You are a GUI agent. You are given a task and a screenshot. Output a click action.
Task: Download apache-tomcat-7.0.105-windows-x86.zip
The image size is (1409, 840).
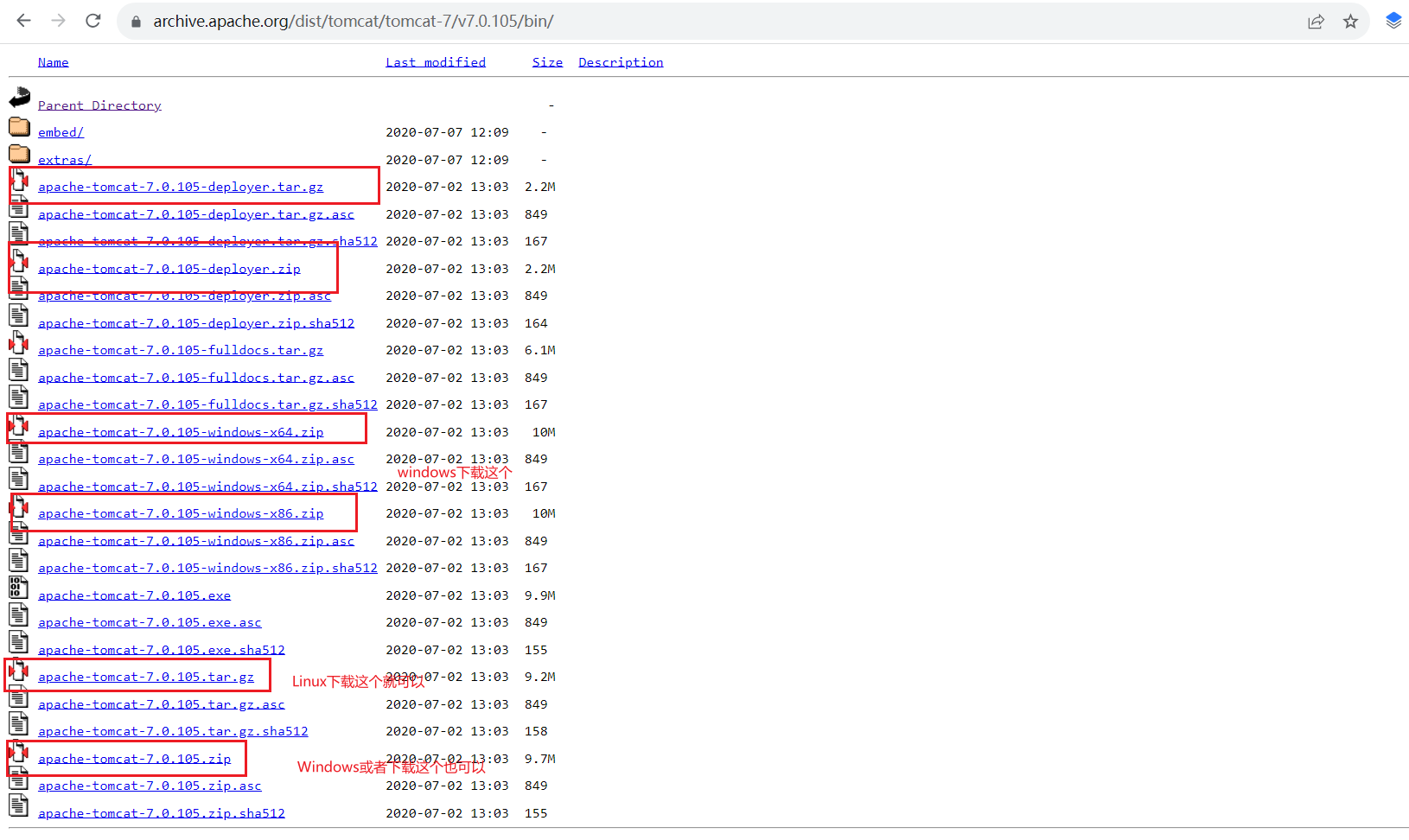181,513
